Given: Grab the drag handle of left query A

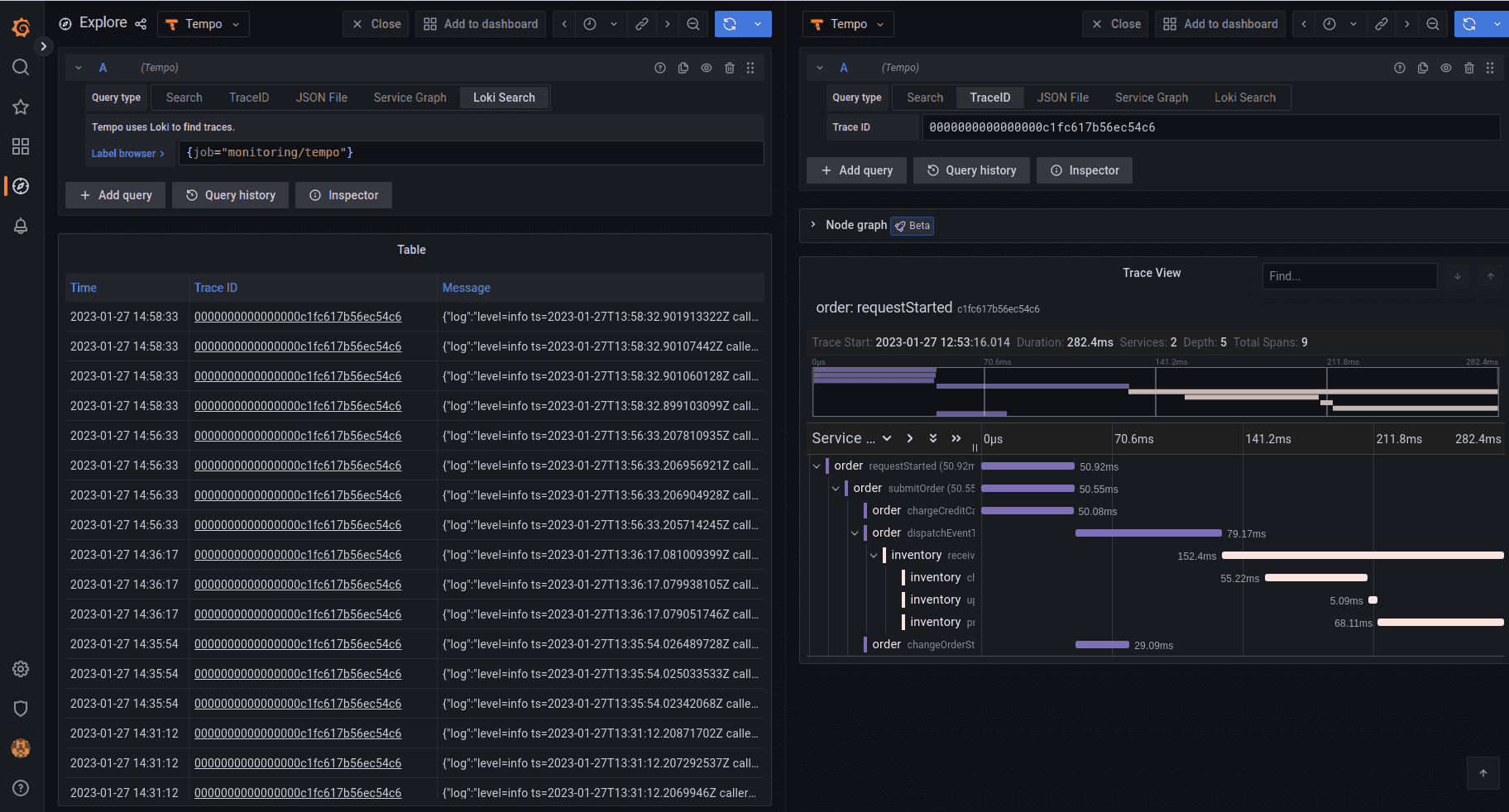Looking at the screenshot, I should coord(750,68).
